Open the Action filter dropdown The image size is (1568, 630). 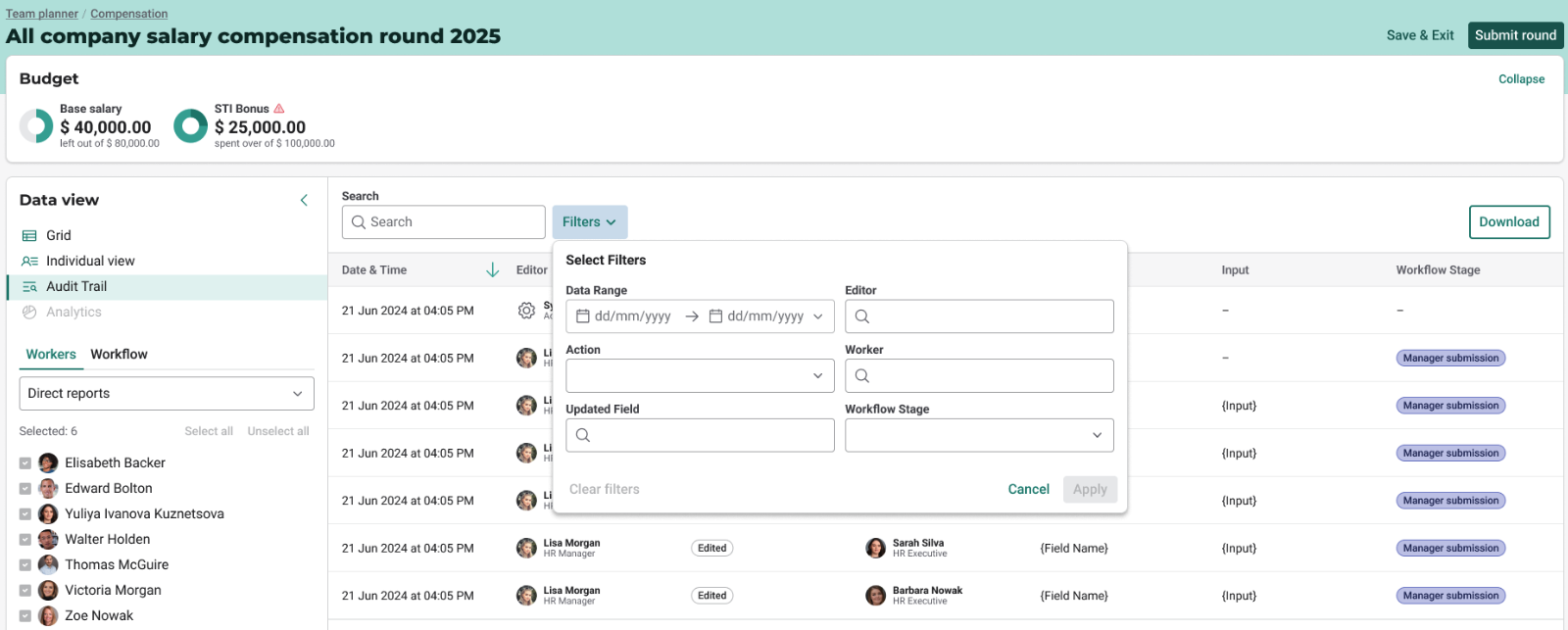click(x=700, y=376)
